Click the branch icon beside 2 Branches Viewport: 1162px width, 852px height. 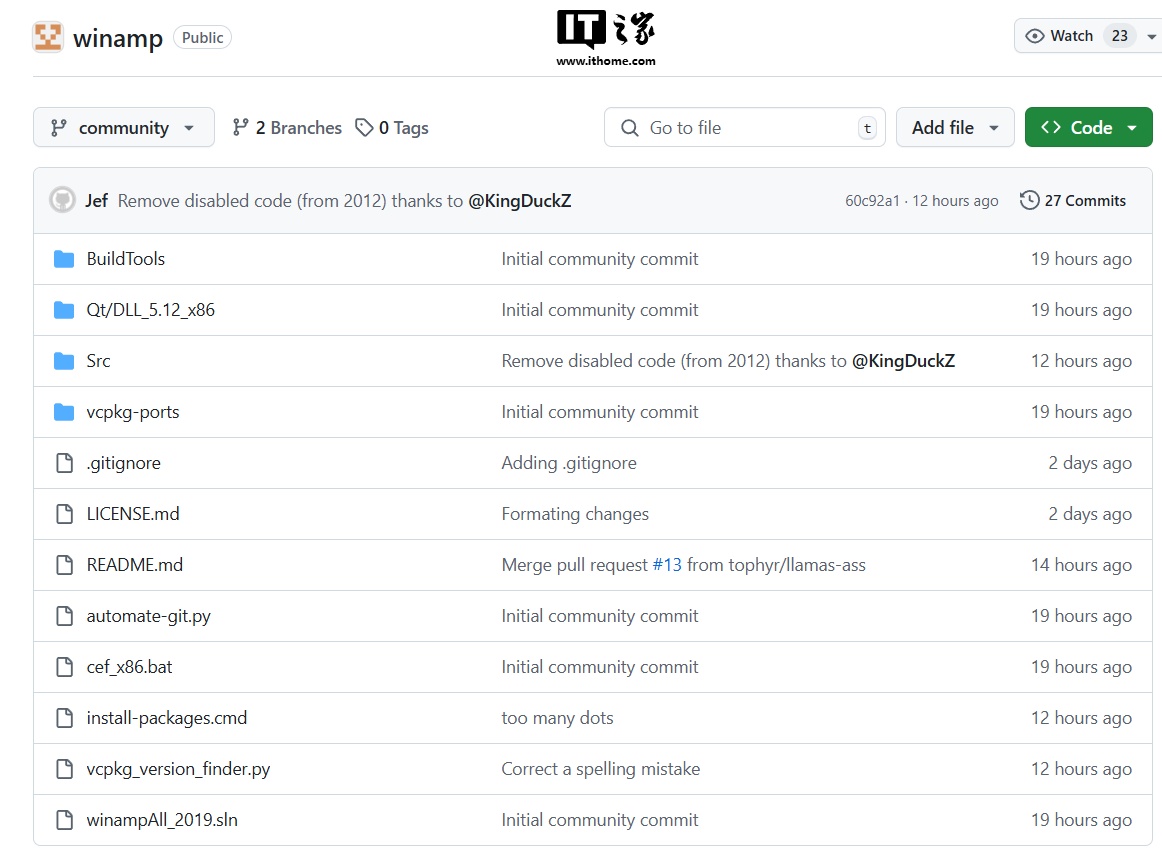point(241,128)
